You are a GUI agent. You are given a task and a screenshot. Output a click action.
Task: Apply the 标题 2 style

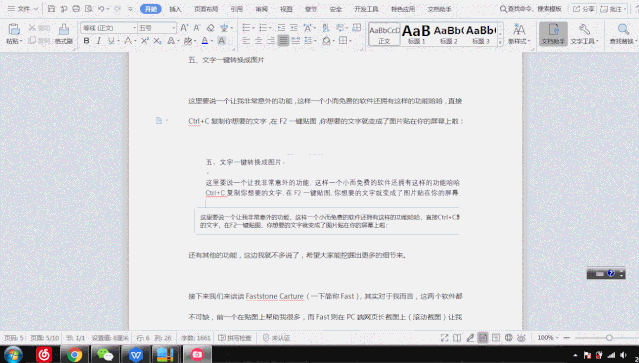pos(449,34)
